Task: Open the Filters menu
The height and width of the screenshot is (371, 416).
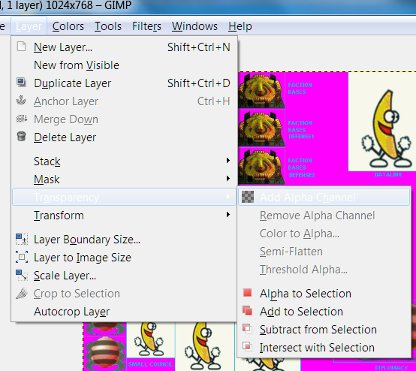Action: tap(146, 26)
